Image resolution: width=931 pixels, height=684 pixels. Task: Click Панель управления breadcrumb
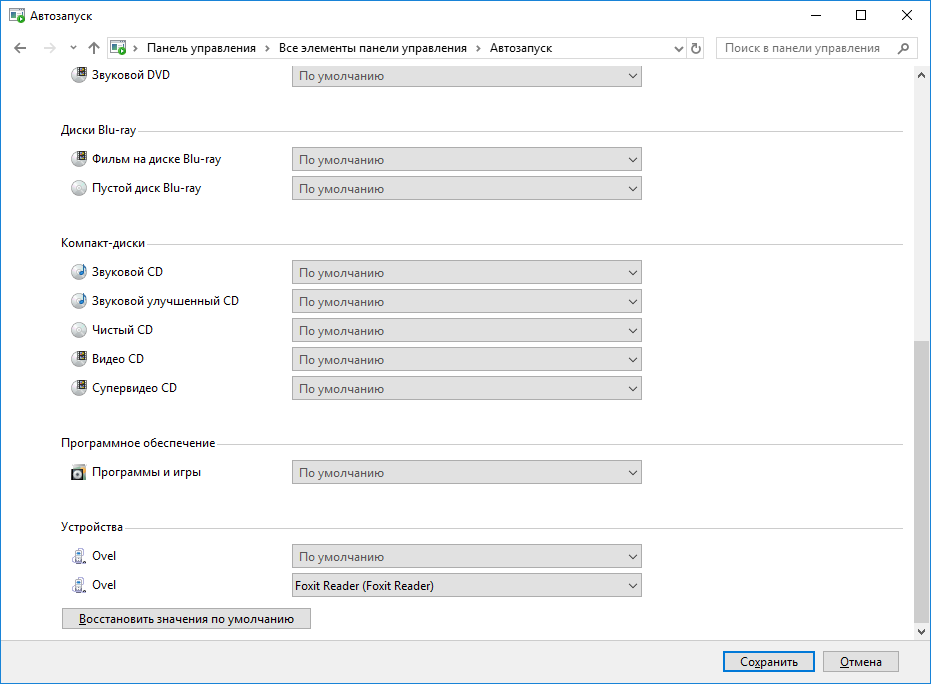tap(201, 48)
